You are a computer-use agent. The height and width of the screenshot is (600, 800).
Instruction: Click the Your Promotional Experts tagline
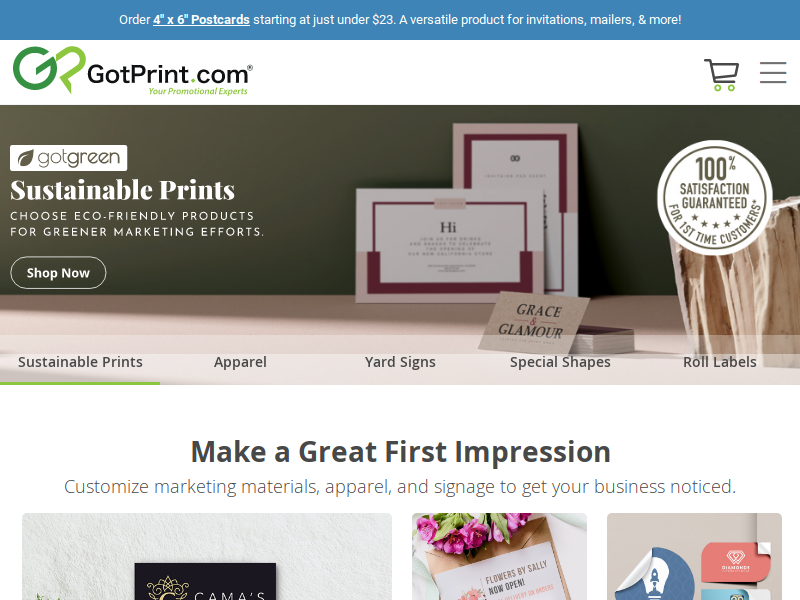click(198, 91)
